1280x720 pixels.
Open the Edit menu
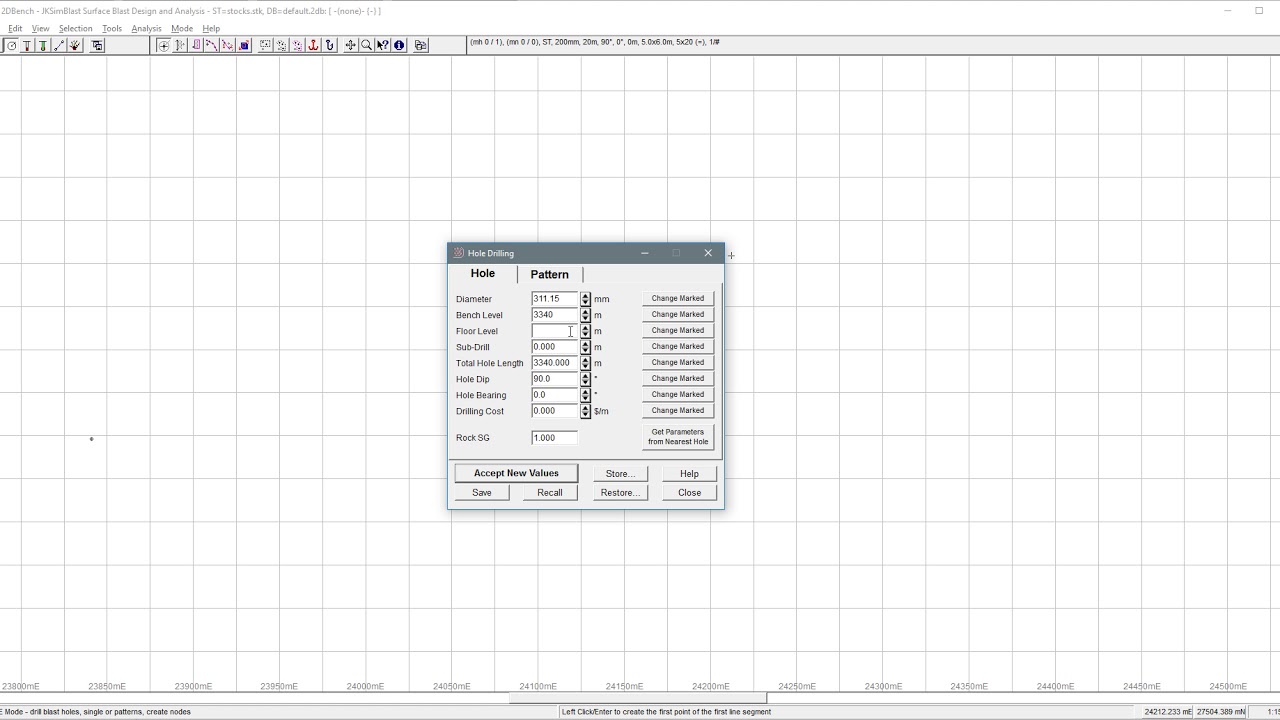click(x=15, y=28)
